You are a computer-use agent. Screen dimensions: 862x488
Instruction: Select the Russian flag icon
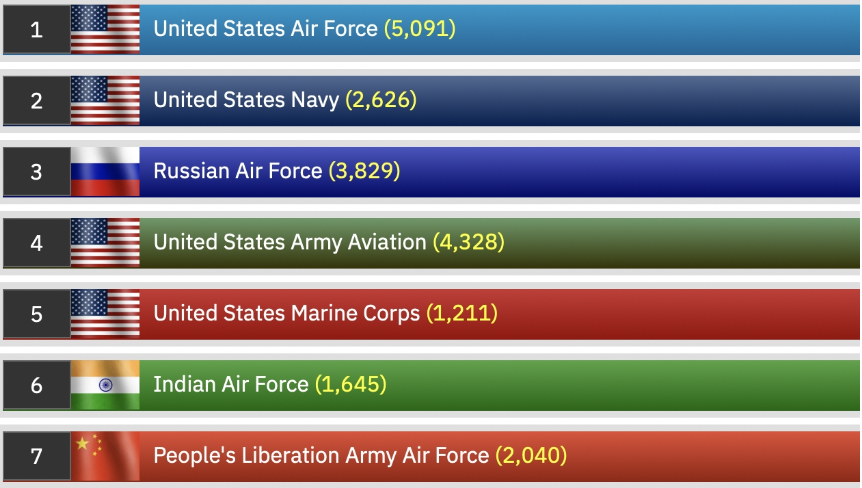[105, 171]
